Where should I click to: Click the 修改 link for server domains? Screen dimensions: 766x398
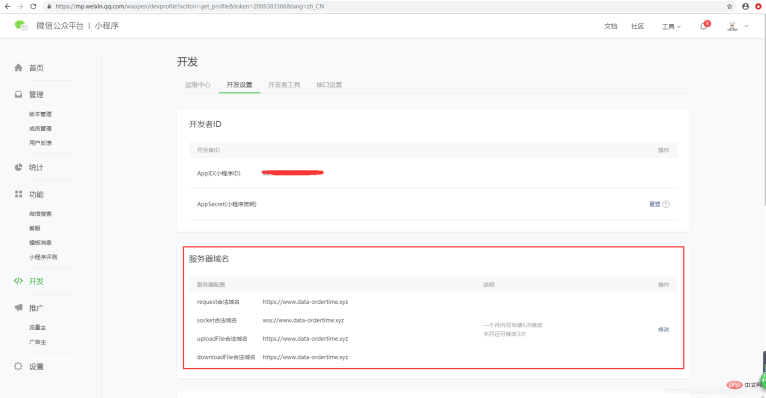pos(663,330)
